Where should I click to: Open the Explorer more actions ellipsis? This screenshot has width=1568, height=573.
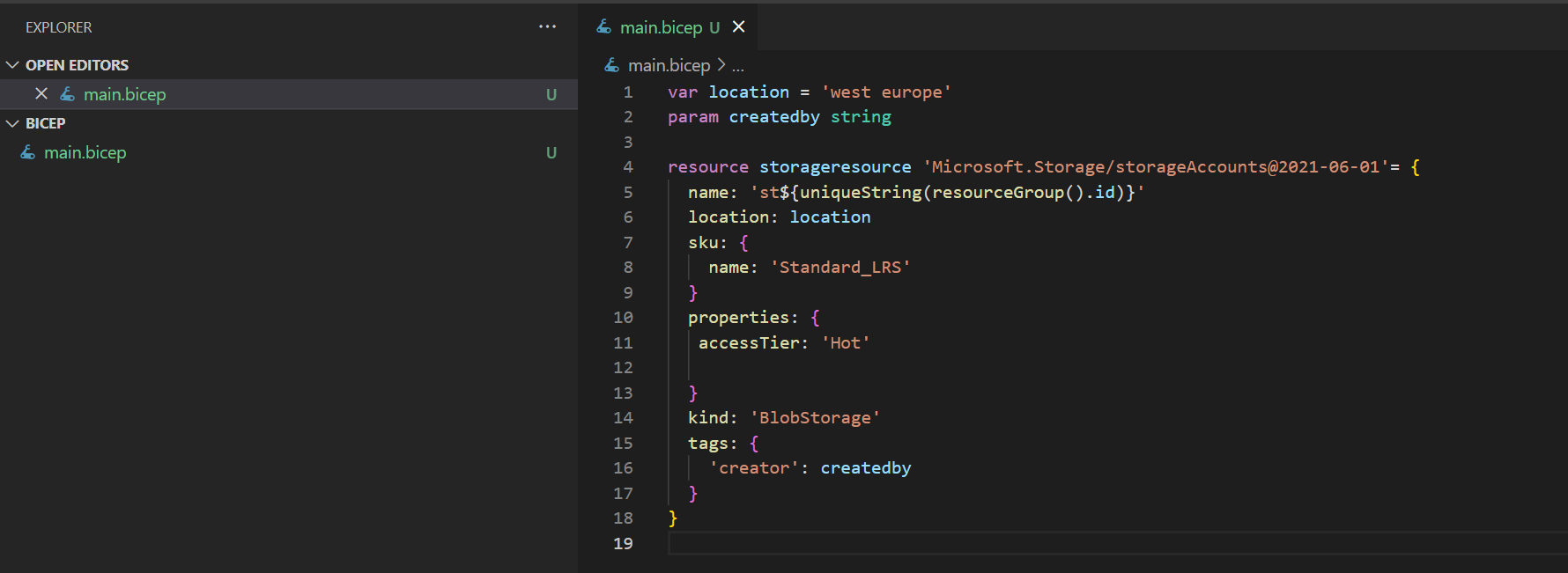click(x=547, y=27)
